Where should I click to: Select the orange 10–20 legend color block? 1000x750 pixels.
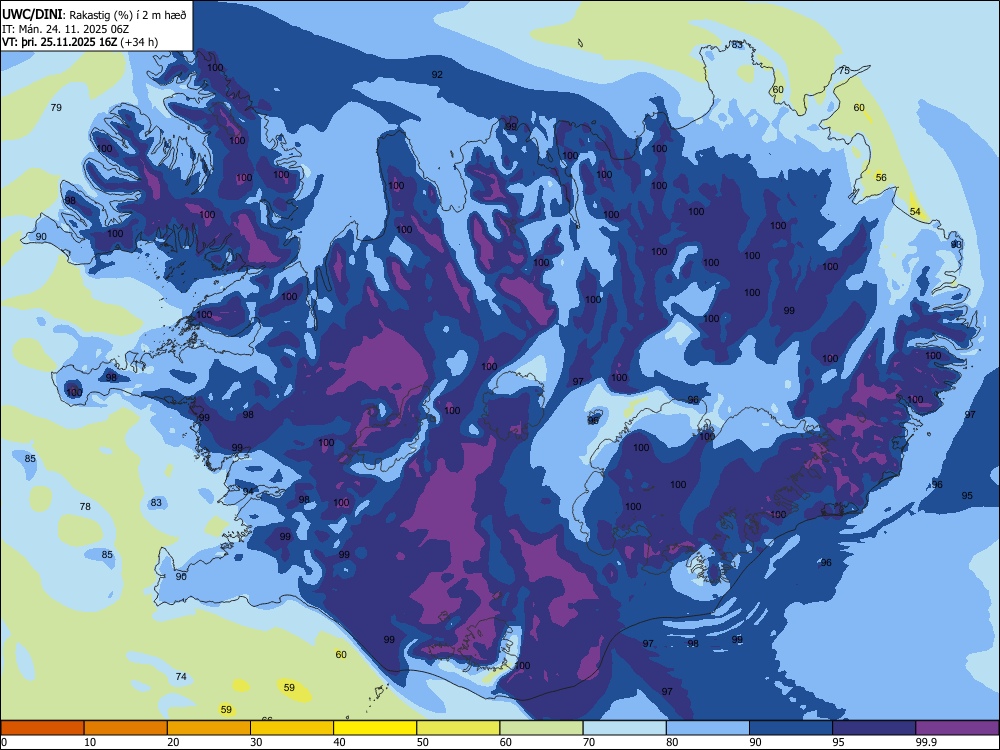pos(126,728)
